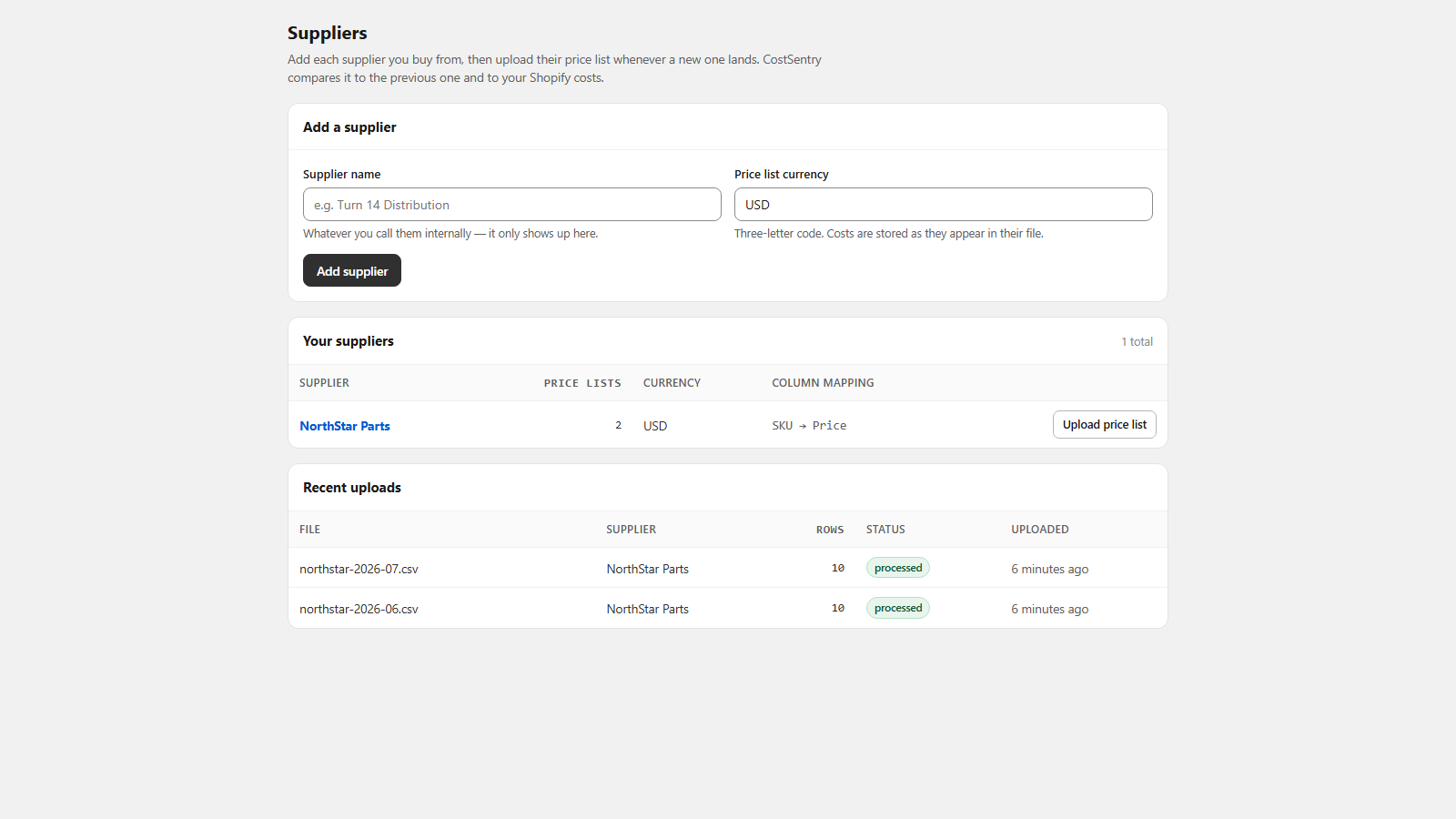The height and width of the screenshot is (819, 1456).
Task: Click supplier NorthStar Parts in northstar-2026-06.csv row
Action: tap(648, 609)
